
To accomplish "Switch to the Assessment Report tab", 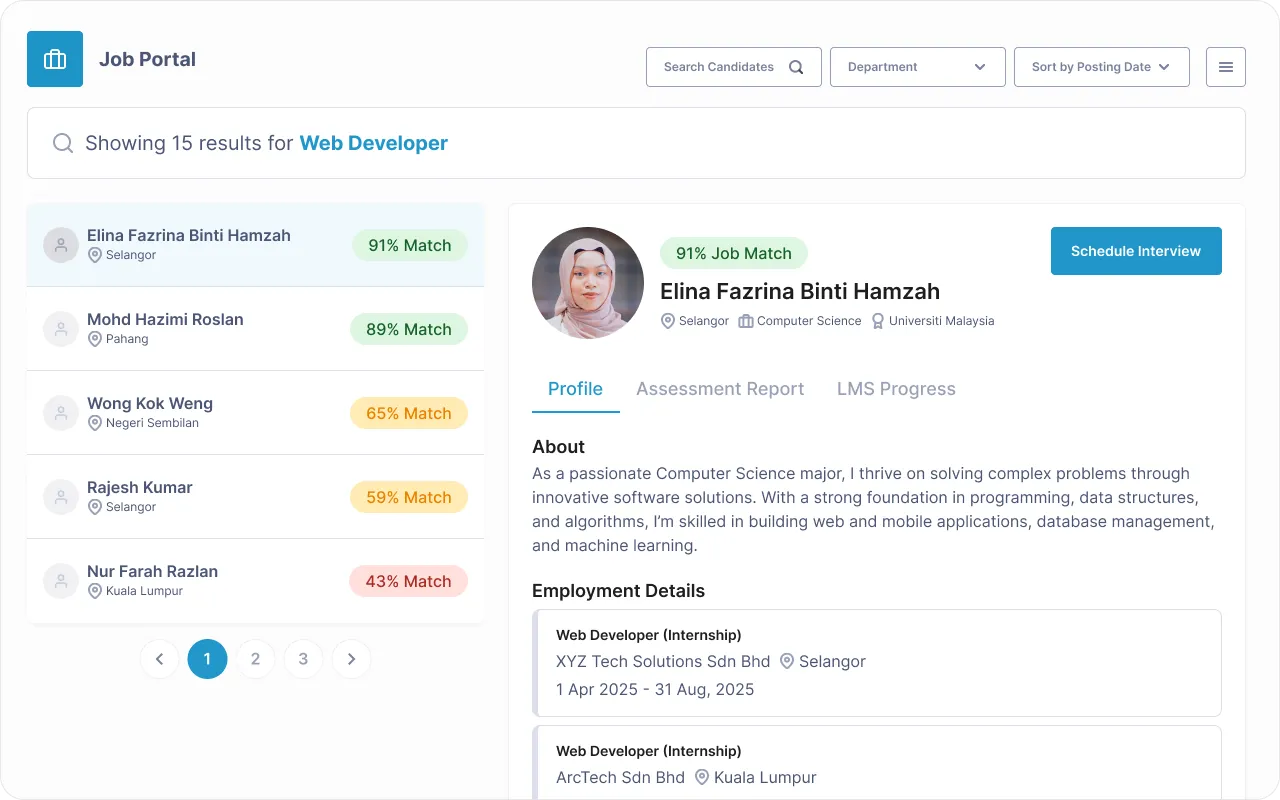I will pos(720,389).
